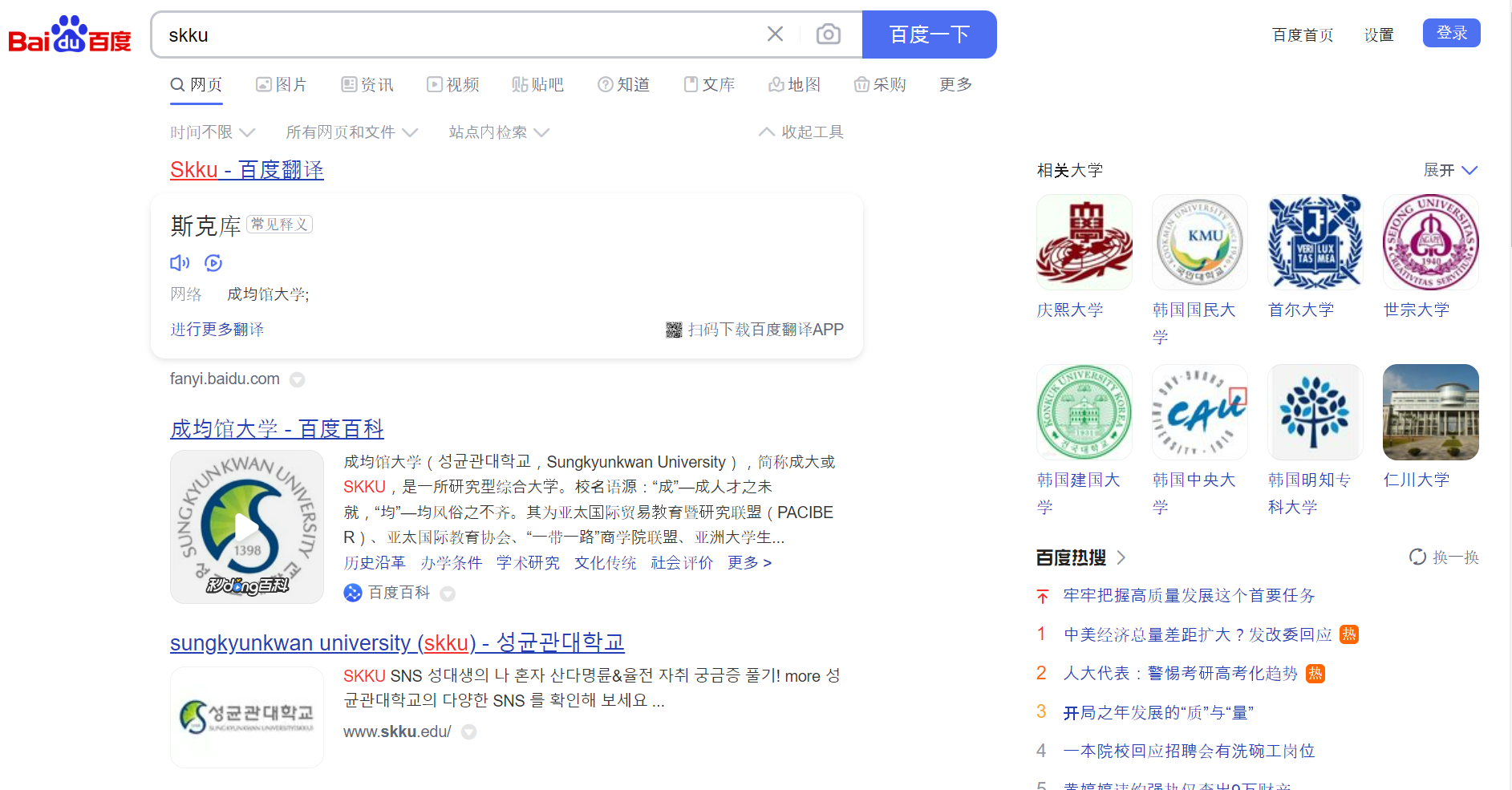
Task: Click the 登录 login button
Action: point(1452,33)
